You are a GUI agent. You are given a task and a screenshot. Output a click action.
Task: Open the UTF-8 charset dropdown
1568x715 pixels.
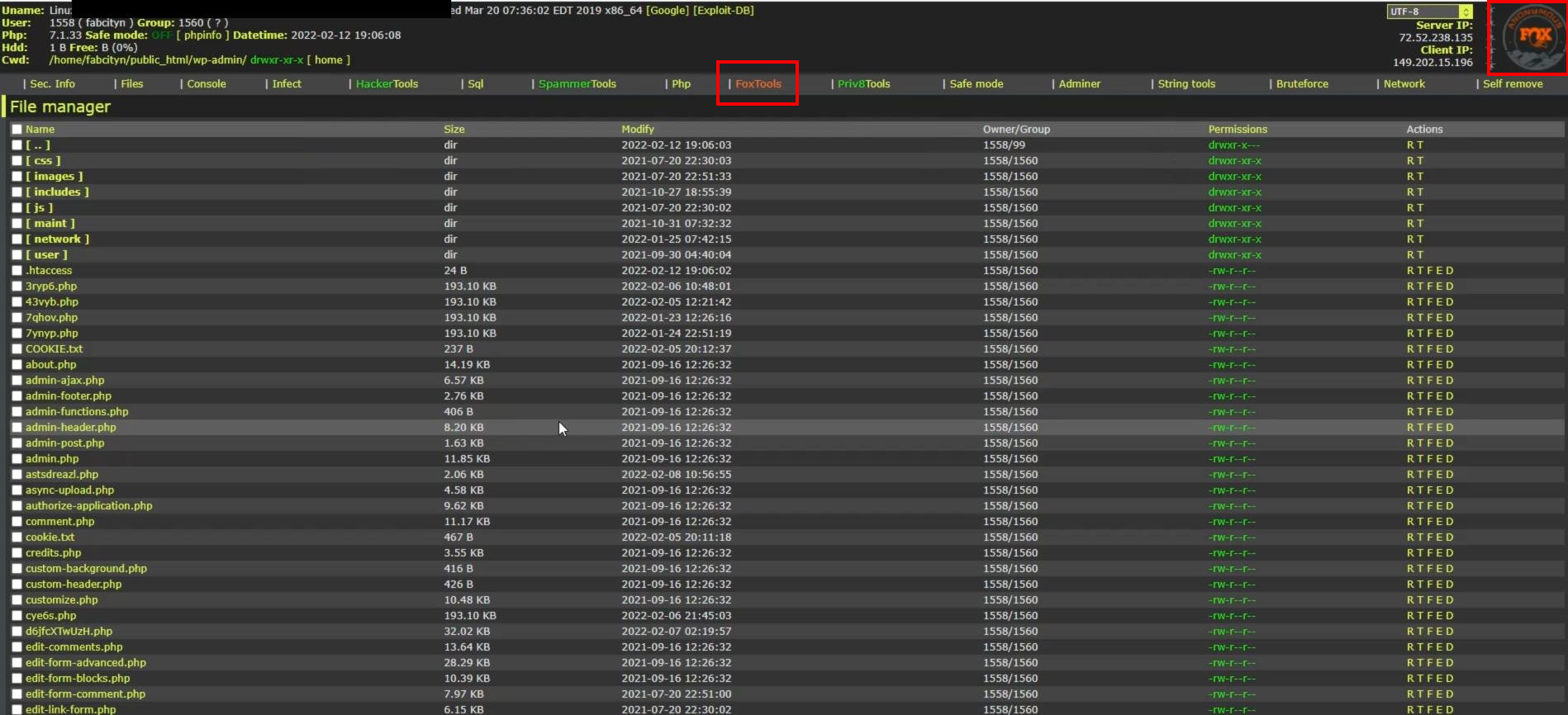[x=1430, y=12]
